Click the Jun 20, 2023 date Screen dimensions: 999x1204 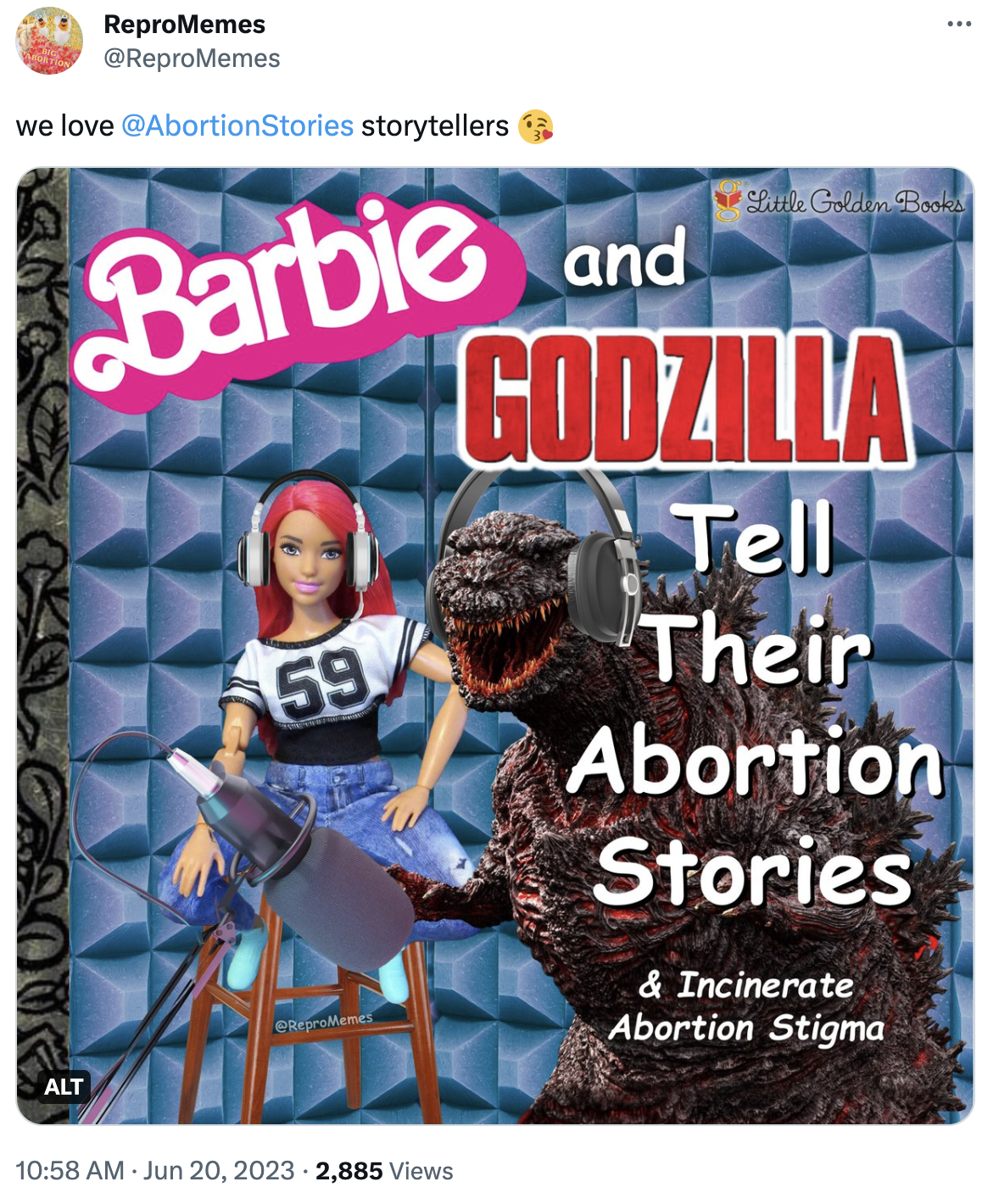[x=219, y=1171]
